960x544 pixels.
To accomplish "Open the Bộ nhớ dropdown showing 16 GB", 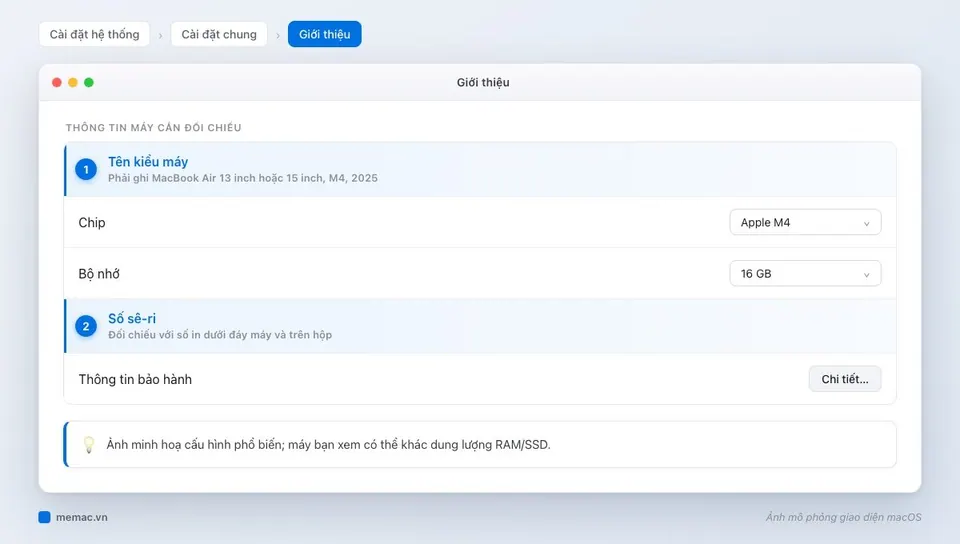I will pos(805,274).
